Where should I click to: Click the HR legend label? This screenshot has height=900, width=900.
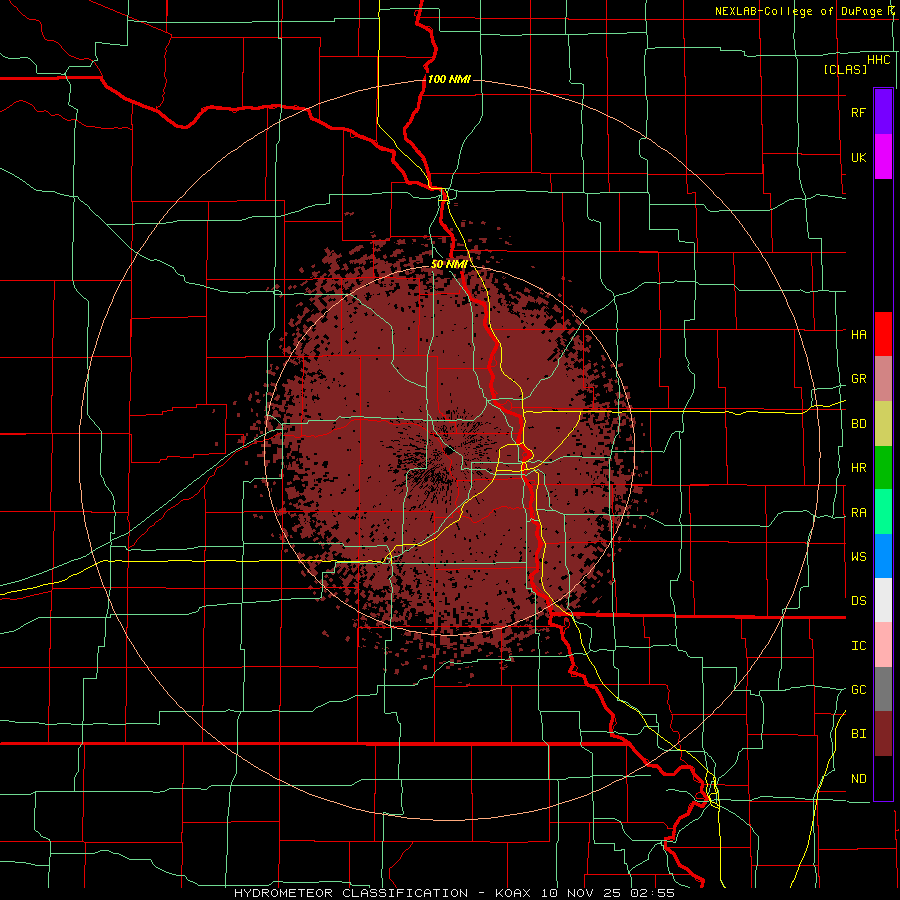tap(858, 468)
